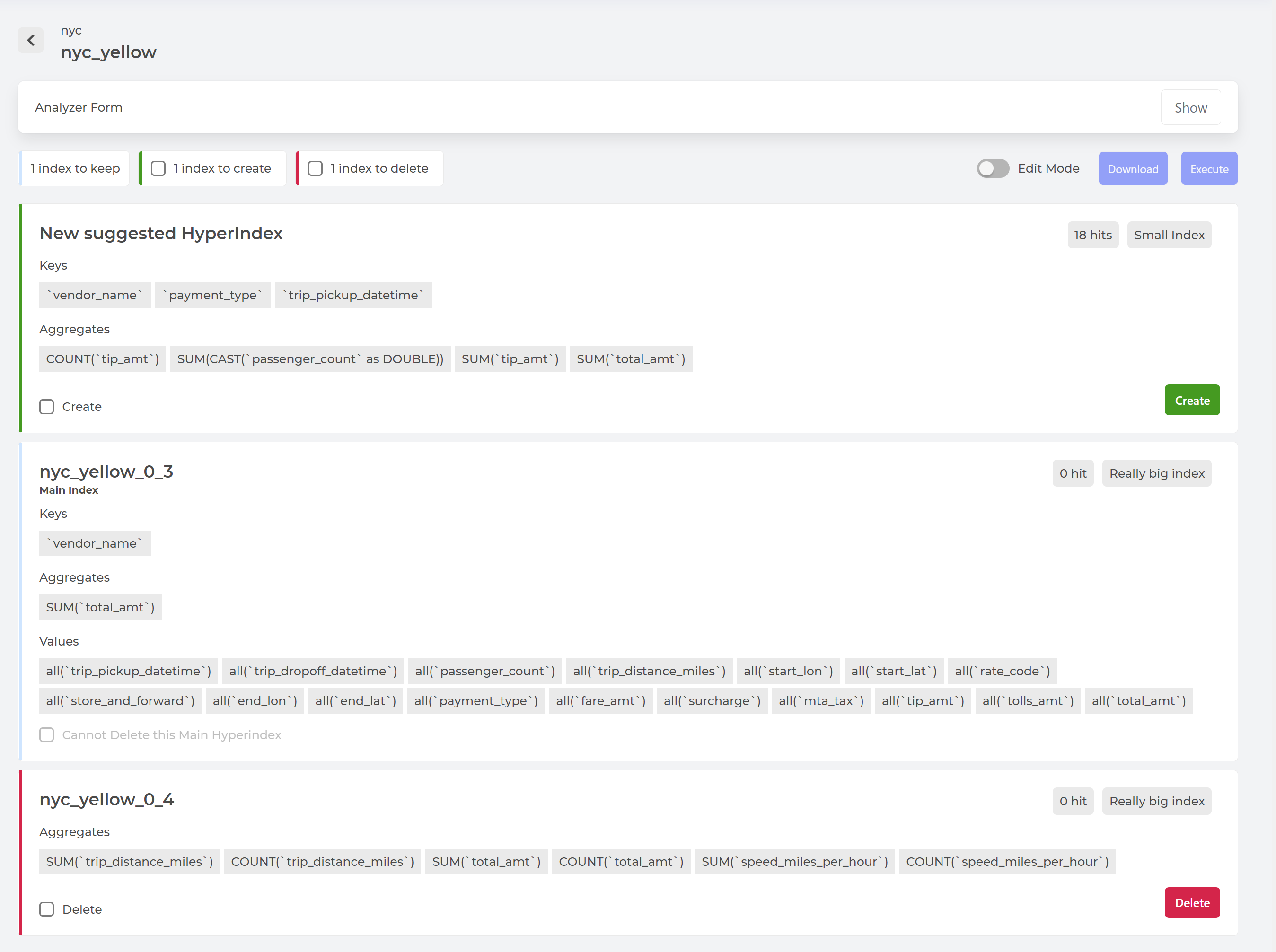Go back using the left chevron arrow
1276x952 pixels.
click(31, 40)
